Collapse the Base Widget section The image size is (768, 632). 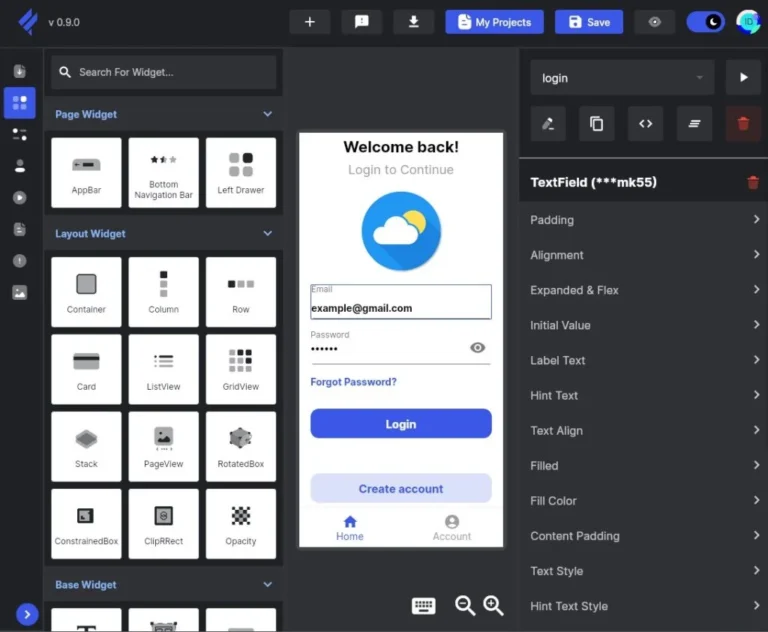(x=267, y=584)
